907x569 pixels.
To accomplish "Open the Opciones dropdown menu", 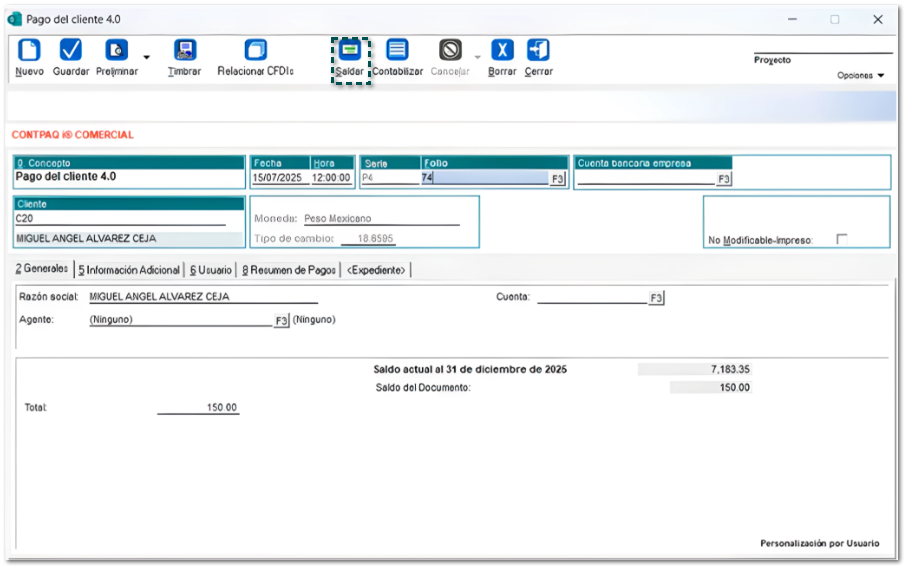I will (x=860, y=76).
